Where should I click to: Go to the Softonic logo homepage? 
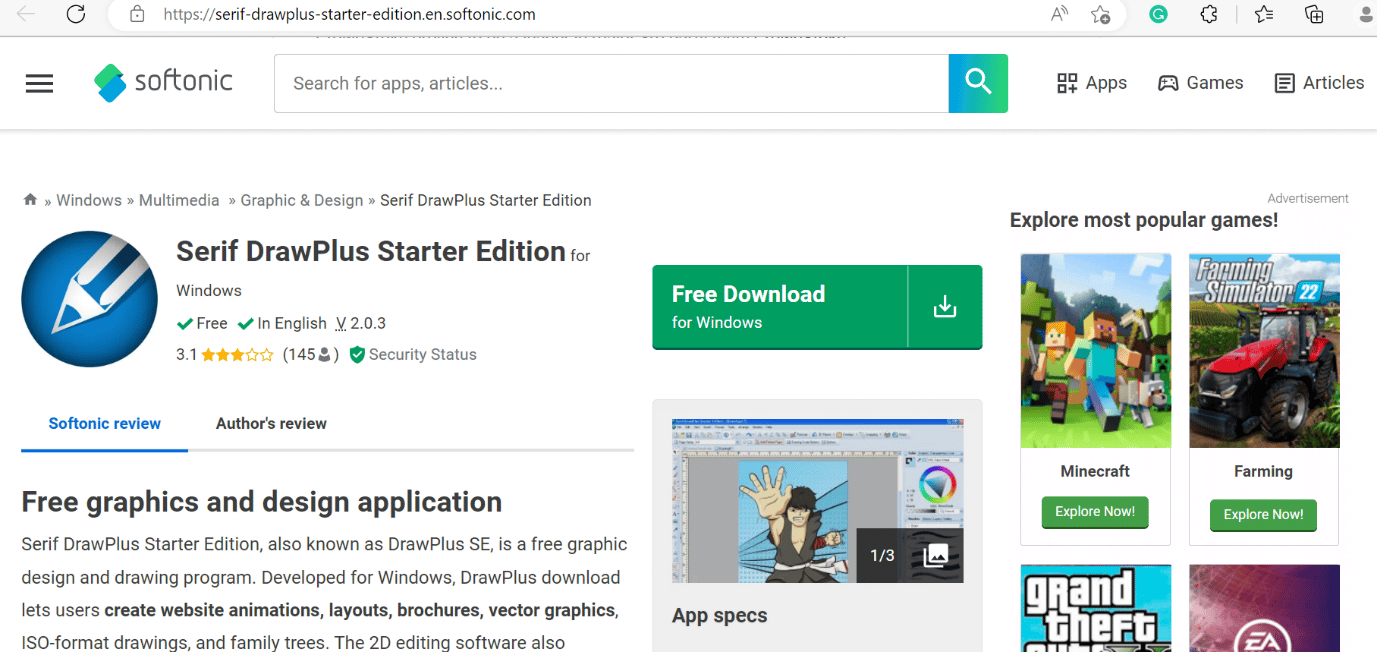pos(163,82)
